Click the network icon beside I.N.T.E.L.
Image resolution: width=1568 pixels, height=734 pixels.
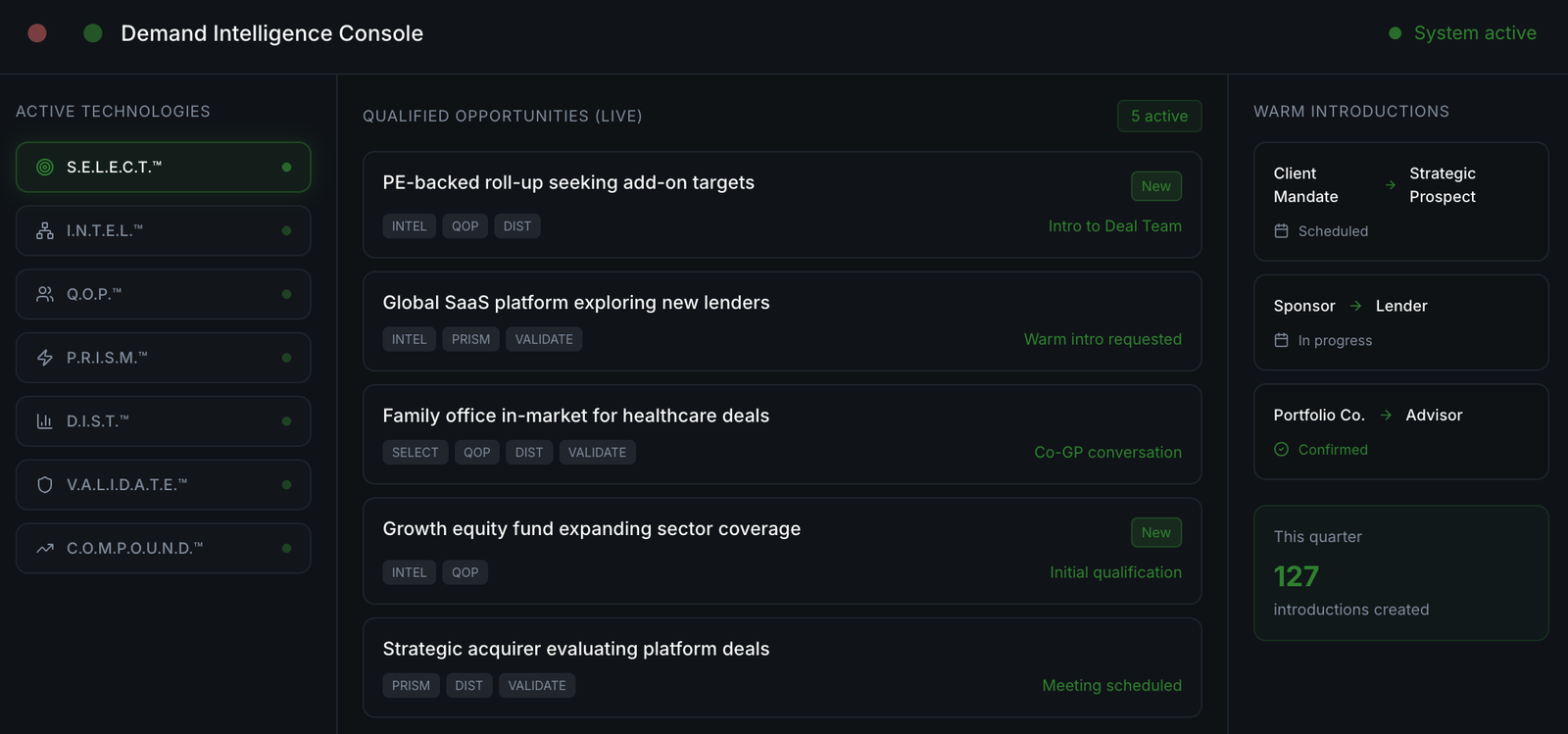[x=45, y=231]
